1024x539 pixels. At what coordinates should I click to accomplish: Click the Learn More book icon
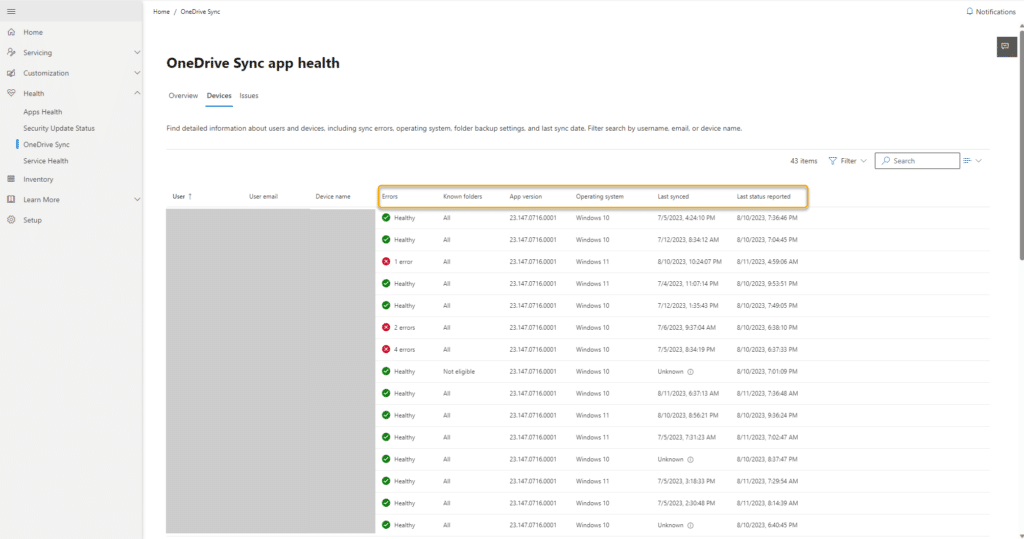[x=11, y=199]
